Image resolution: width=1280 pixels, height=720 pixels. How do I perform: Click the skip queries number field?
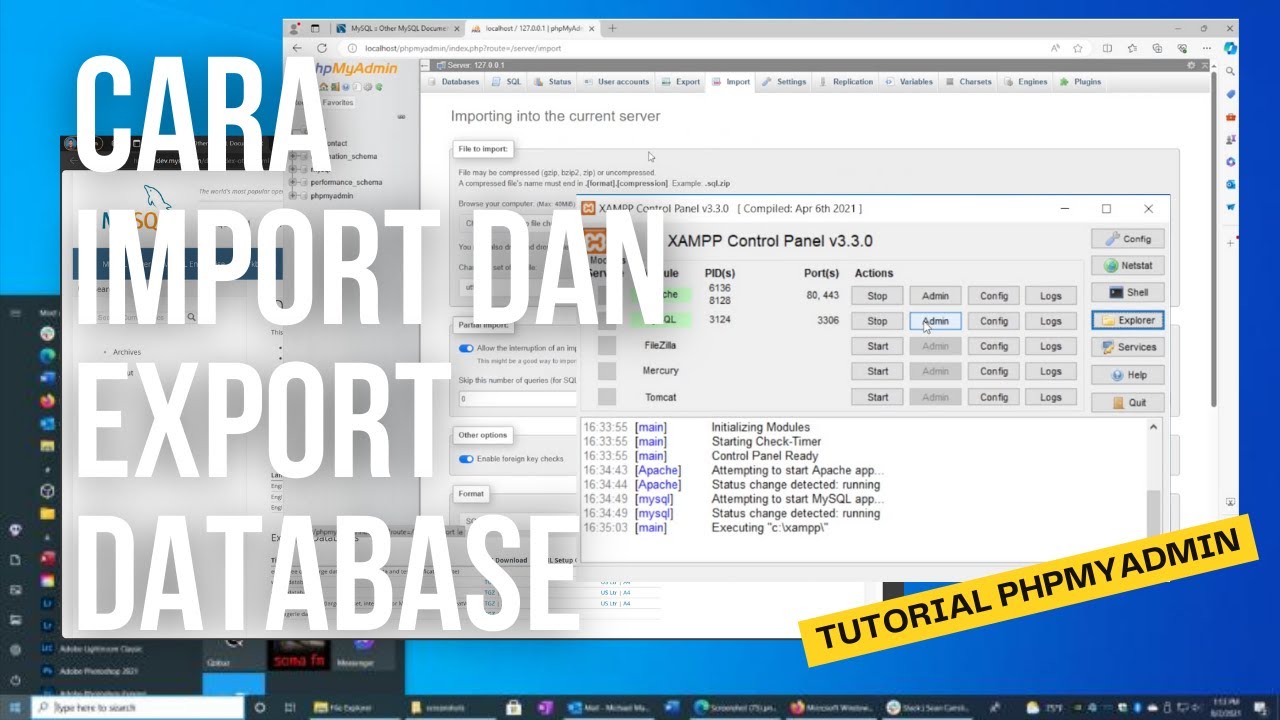(x=518, y=399)
